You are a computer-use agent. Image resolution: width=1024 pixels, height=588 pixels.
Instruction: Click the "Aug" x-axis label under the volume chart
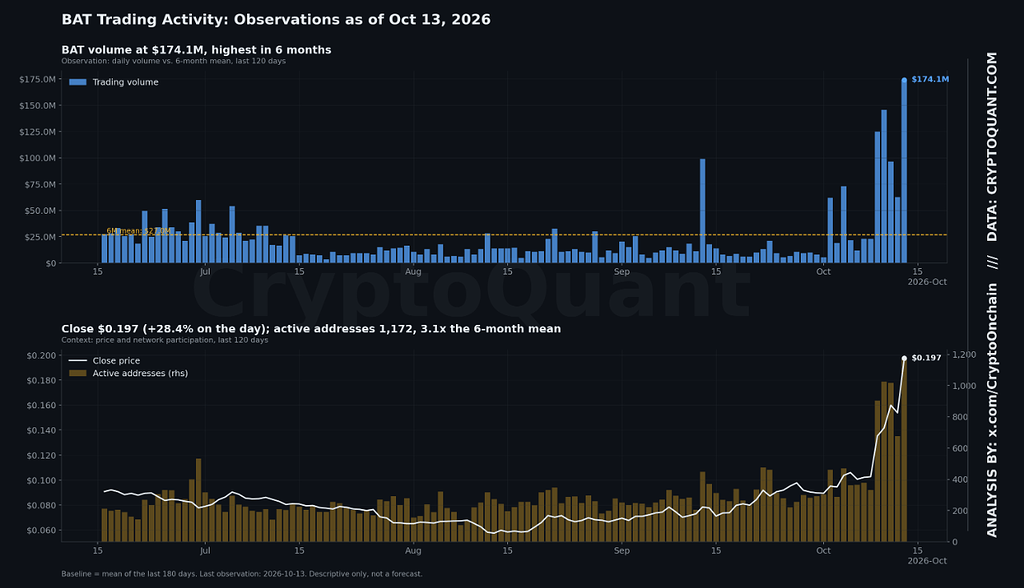click(x=413, y=272)
